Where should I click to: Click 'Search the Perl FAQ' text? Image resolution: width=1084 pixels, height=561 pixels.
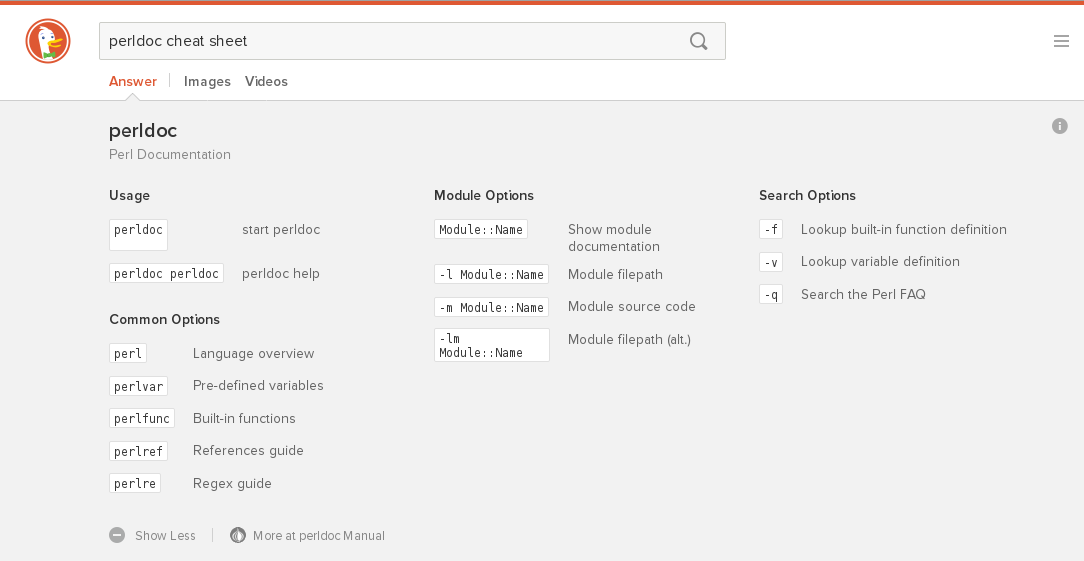[x=863, y=294]
